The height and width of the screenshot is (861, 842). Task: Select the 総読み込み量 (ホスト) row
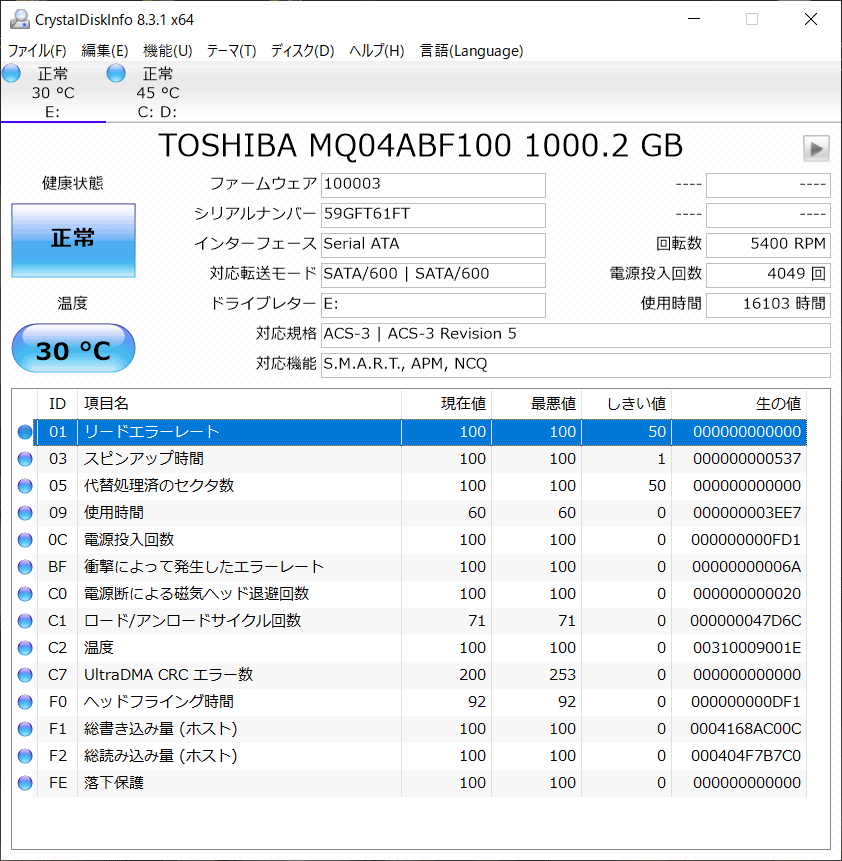(x=420, y=756)
